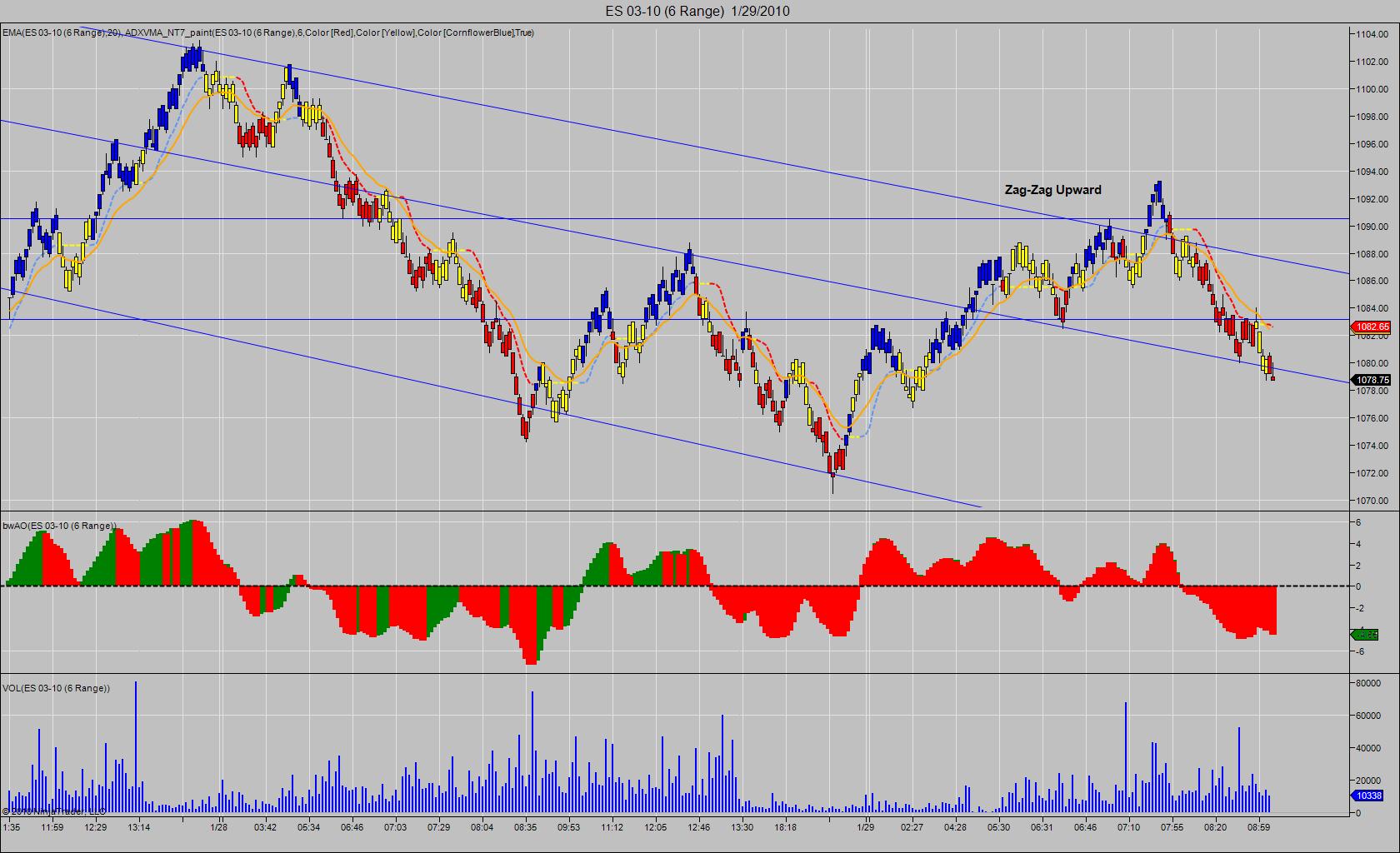This screenshot has width=1400, height=853.
Task: Click the 1/28 date label on the time axis
Action: [x=219, y=827]
